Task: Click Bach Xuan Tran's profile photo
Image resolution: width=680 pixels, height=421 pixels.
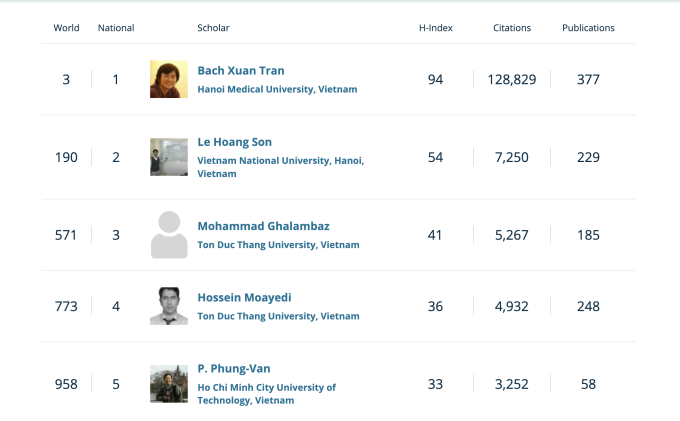Action: pyautogui.click(x=168, y=79)
